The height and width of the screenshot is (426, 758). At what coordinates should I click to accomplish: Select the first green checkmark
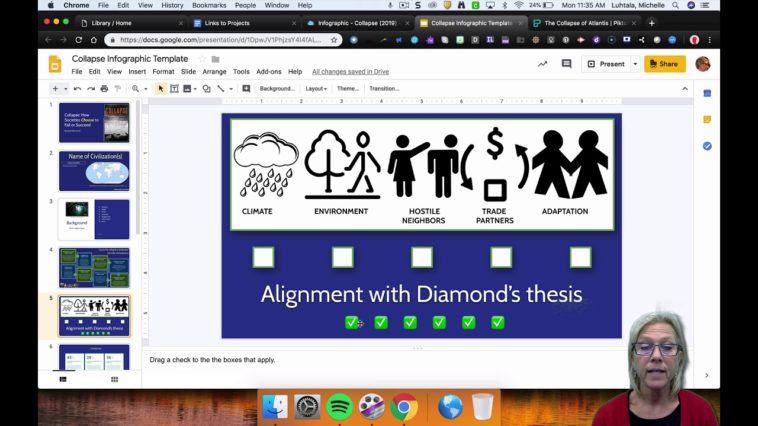click(351, 322)
